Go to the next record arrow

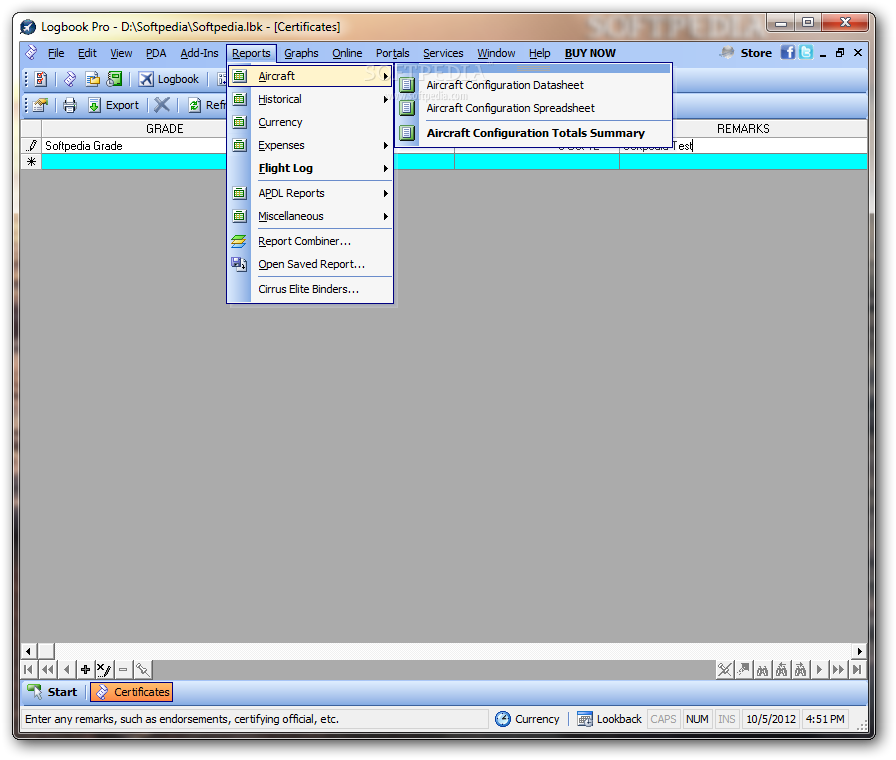tap(819, 669)
